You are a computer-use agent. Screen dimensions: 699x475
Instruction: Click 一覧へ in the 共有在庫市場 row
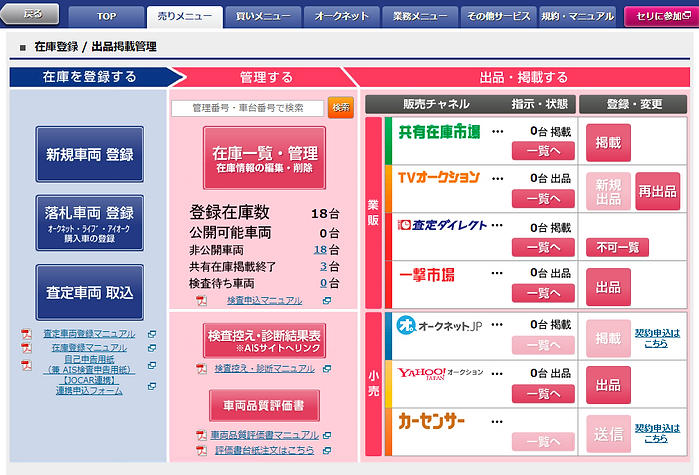[x=543, y=151]
